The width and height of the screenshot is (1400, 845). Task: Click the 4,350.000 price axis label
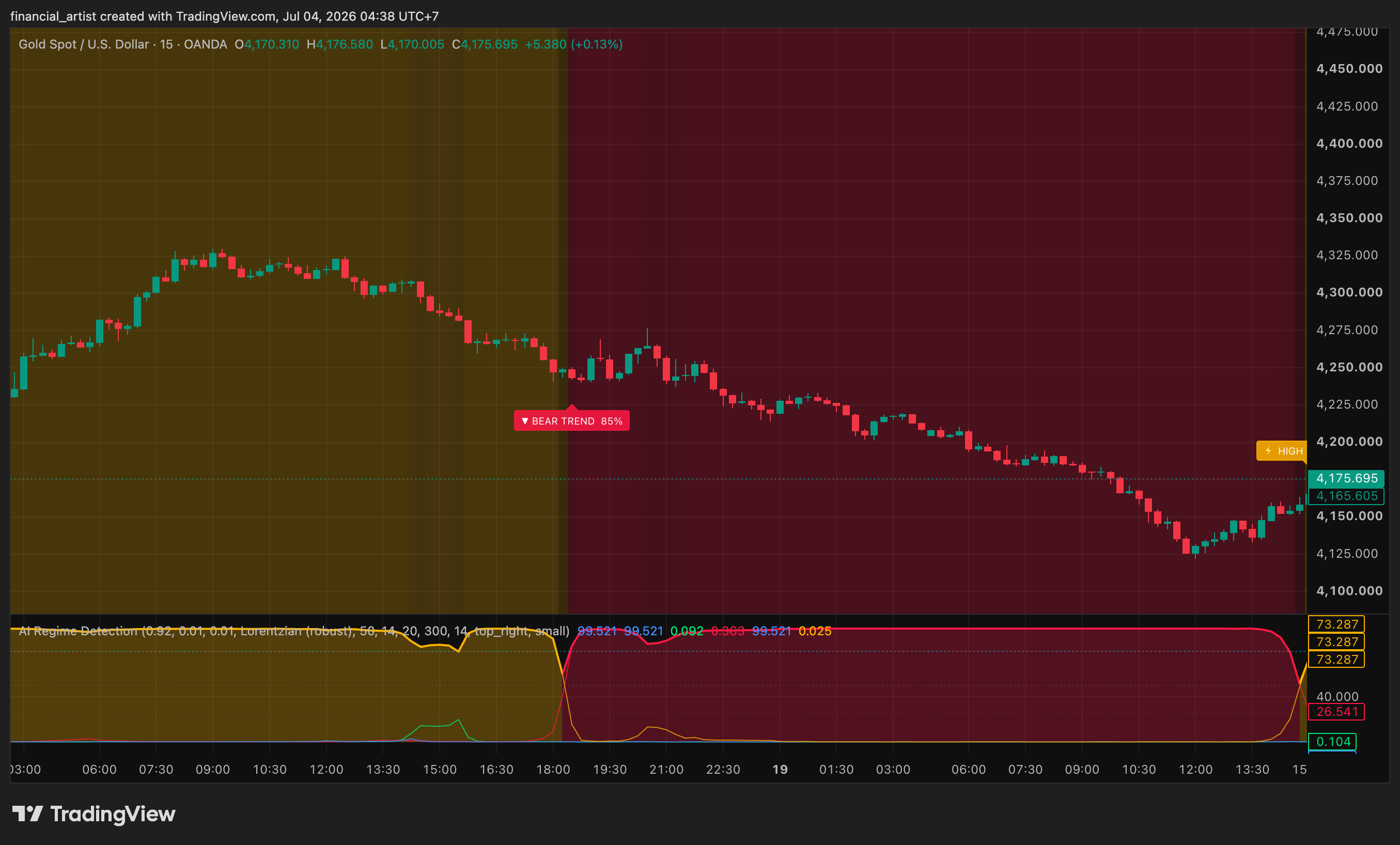1349,217
